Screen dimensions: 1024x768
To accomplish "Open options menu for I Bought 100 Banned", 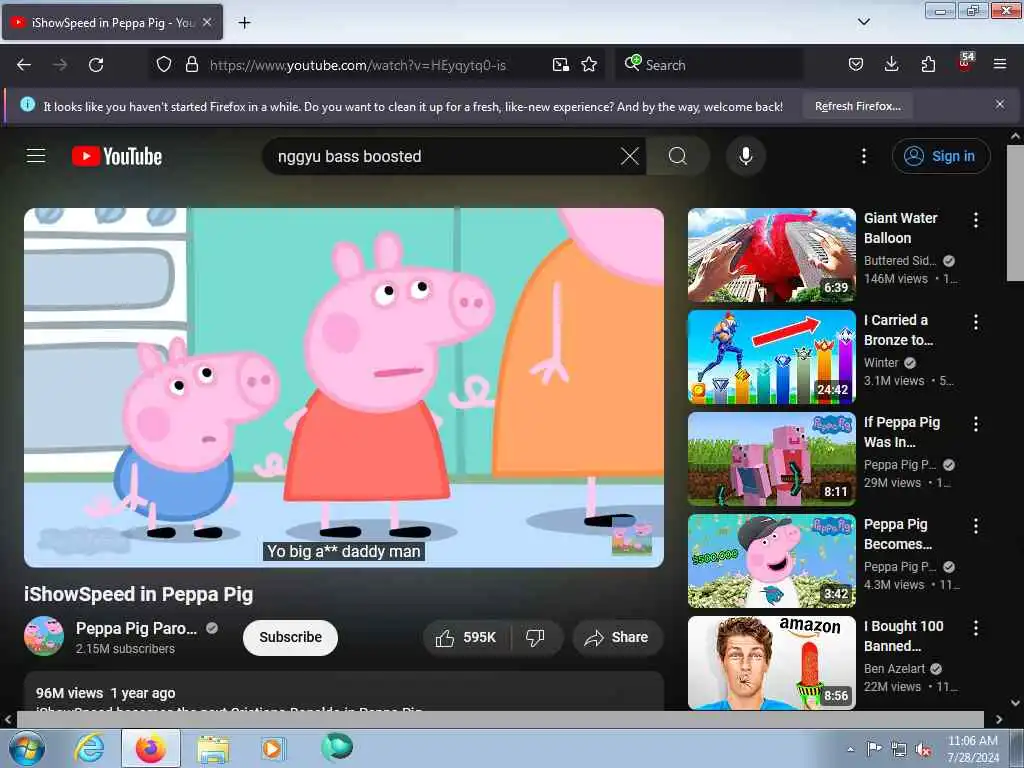I will click(x=976, y=628).
